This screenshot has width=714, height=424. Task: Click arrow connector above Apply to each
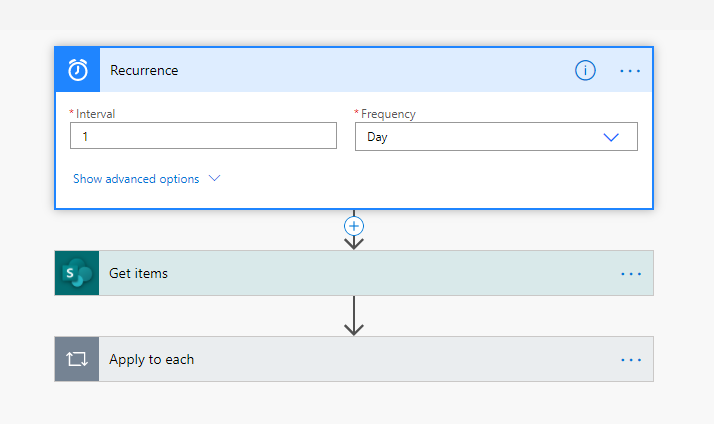[353, 316]
